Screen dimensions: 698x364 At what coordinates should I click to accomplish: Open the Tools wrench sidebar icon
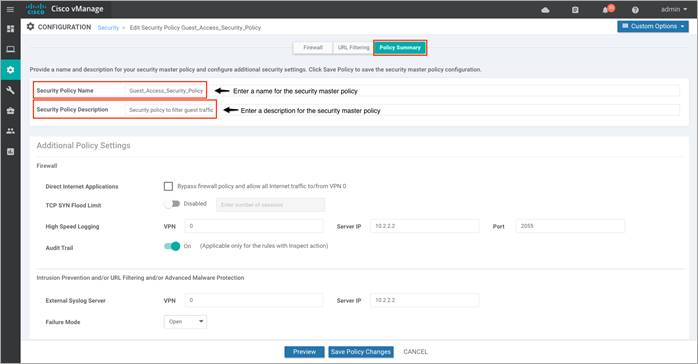[10, 90]
